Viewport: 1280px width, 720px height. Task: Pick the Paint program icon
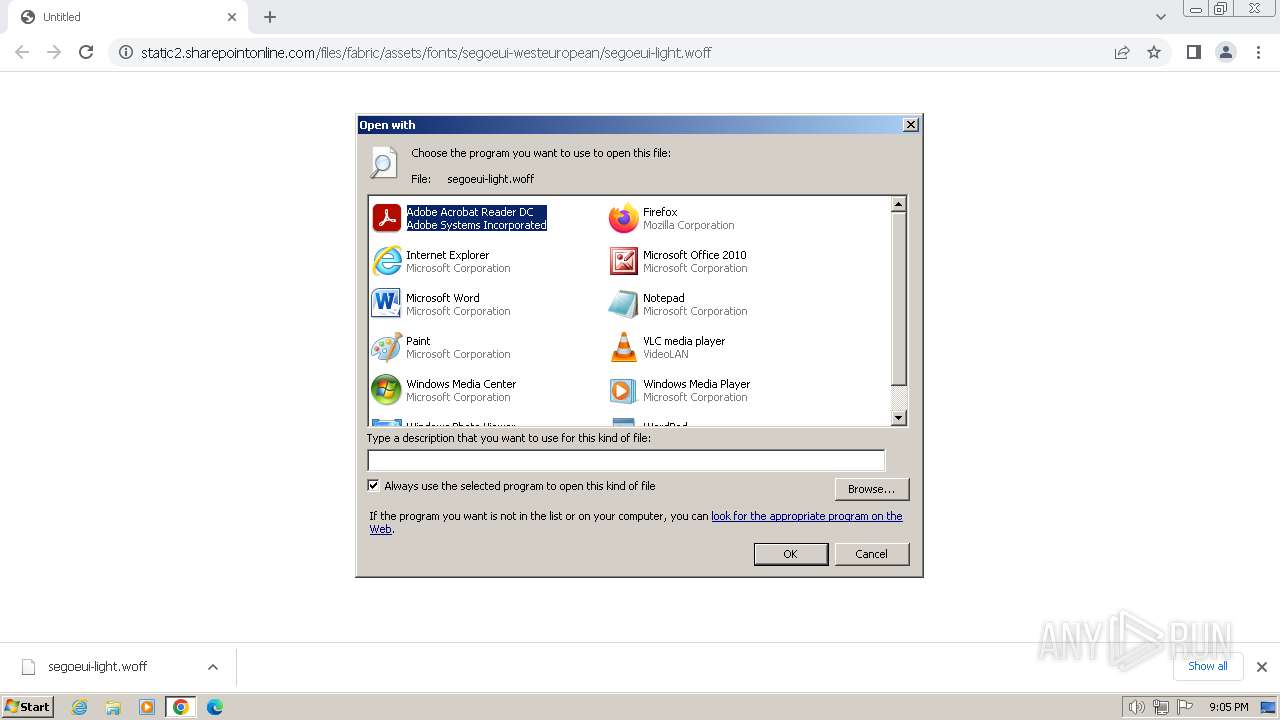tap(386, 347)
